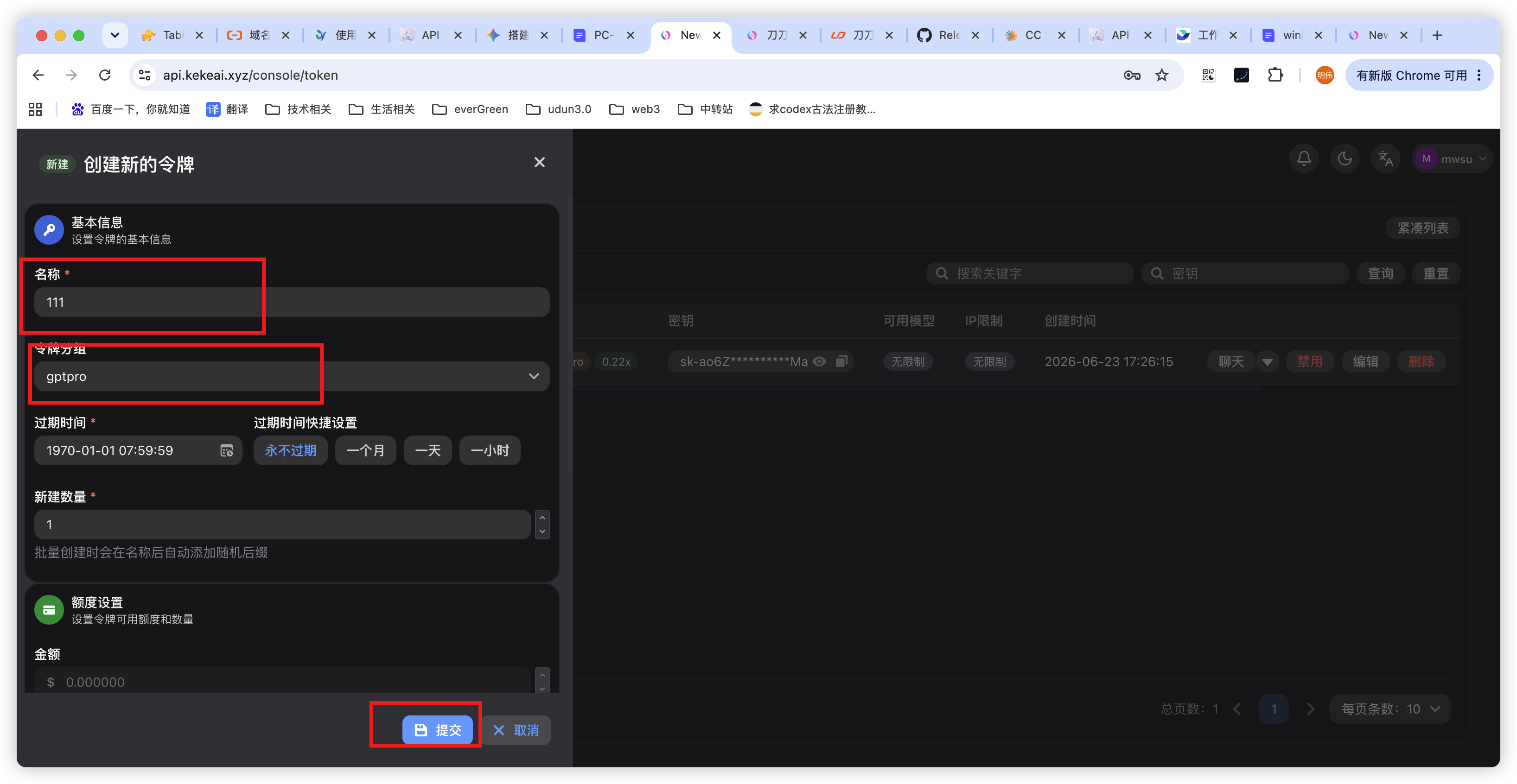Open the everGreen bookmark folder
The image size is (1517, 784).
pos(470,109)
